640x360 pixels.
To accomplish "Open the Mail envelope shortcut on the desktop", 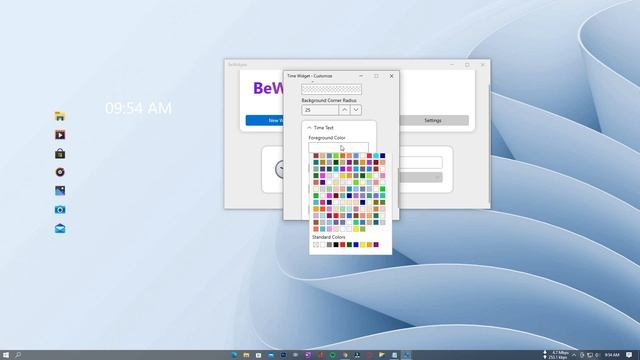I will coord(60,229).
